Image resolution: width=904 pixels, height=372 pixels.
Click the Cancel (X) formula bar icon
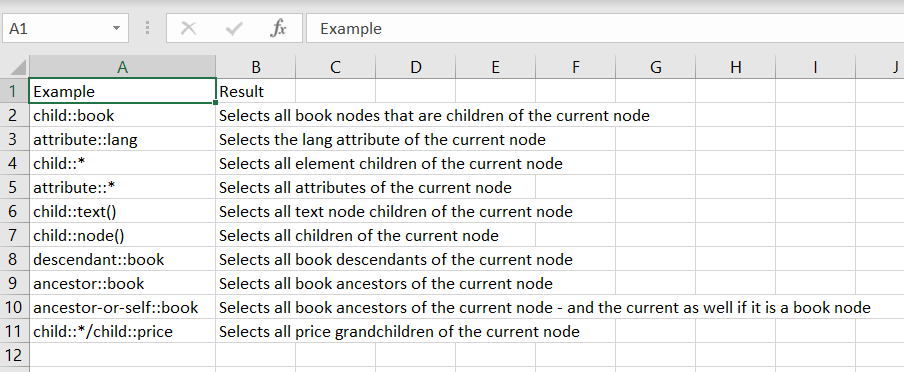coord(189,28)
